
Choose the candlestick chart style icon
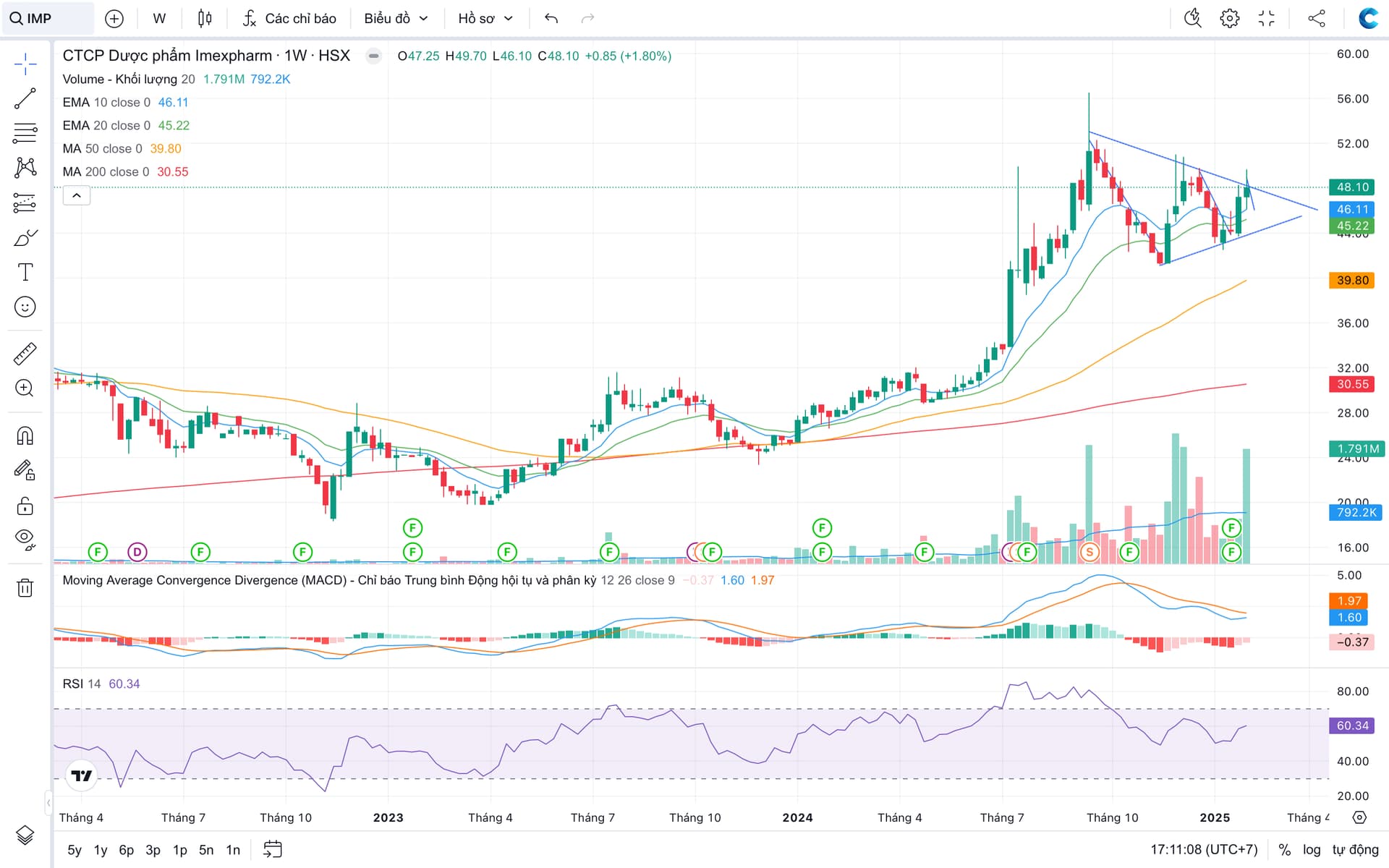(205, 19)
